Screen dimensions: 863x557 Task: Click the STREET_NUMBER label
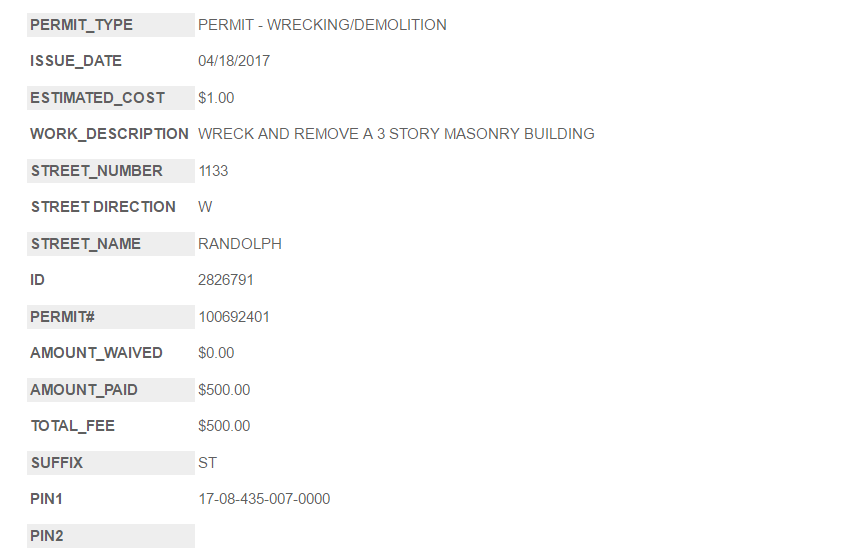[x=96, y=171]
